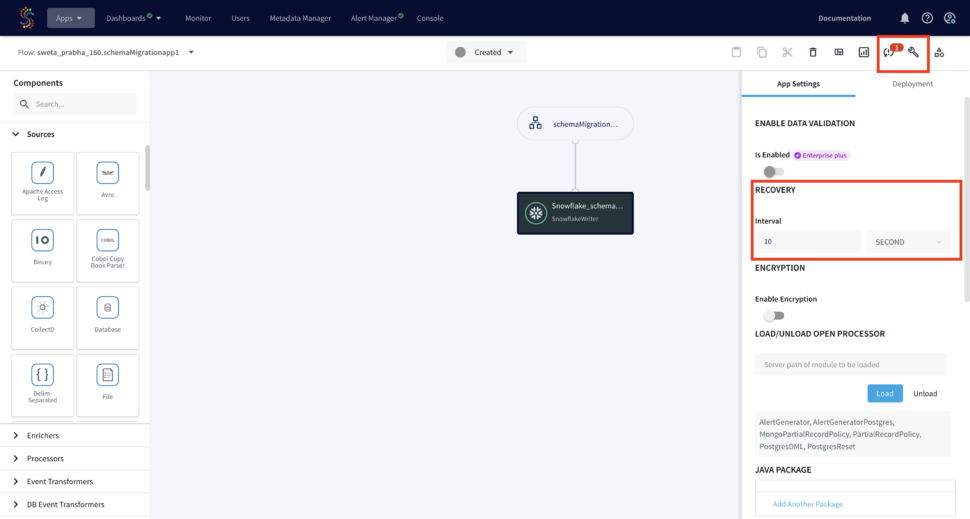Image resolution: width=970 pixels, height=519 pixels.
Task: Select the Cobol Copy Book Parser source
Action: click(x=107, y=249)
